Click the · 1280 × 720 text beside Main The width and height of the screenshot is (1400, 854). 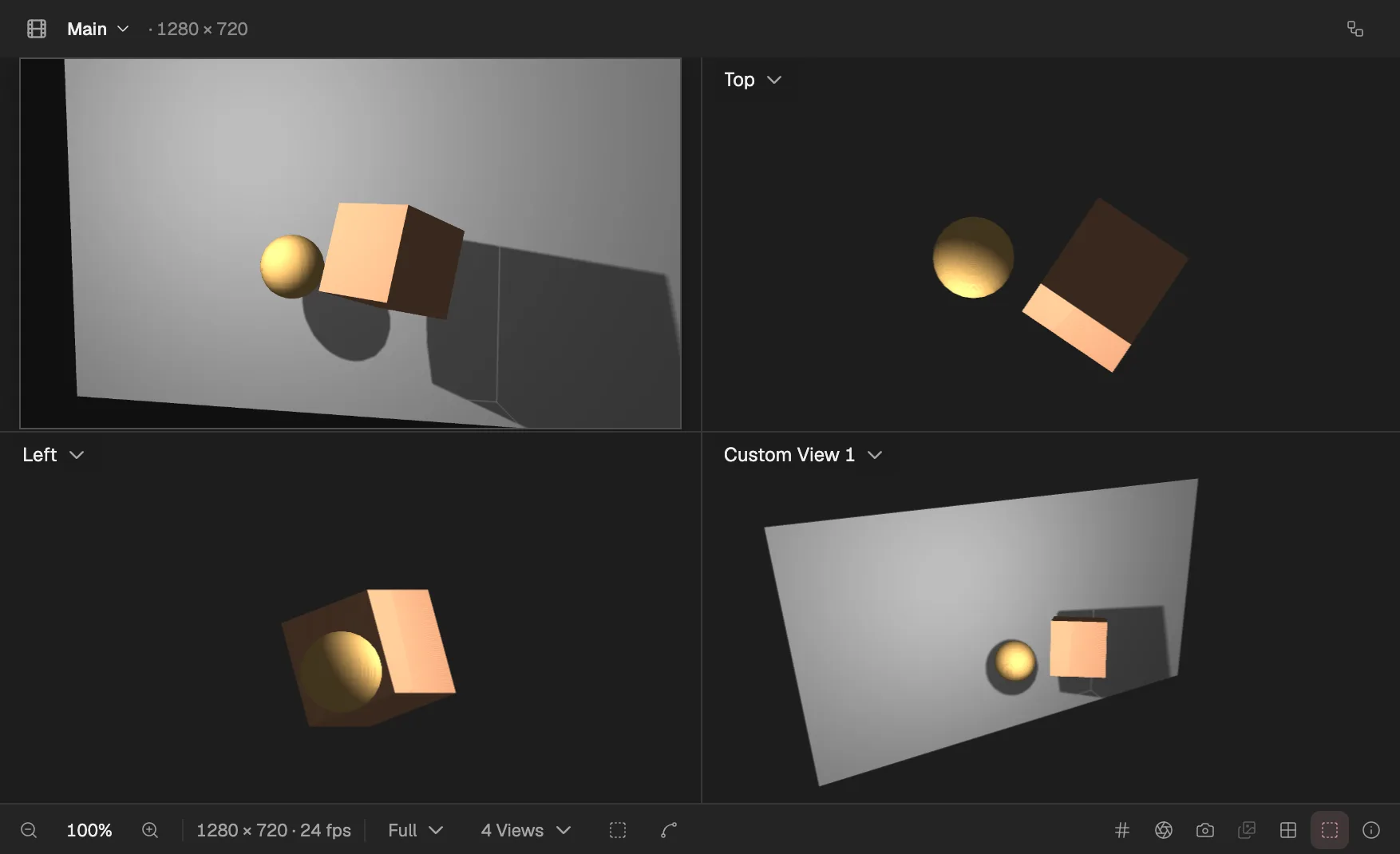coord(198,29)
